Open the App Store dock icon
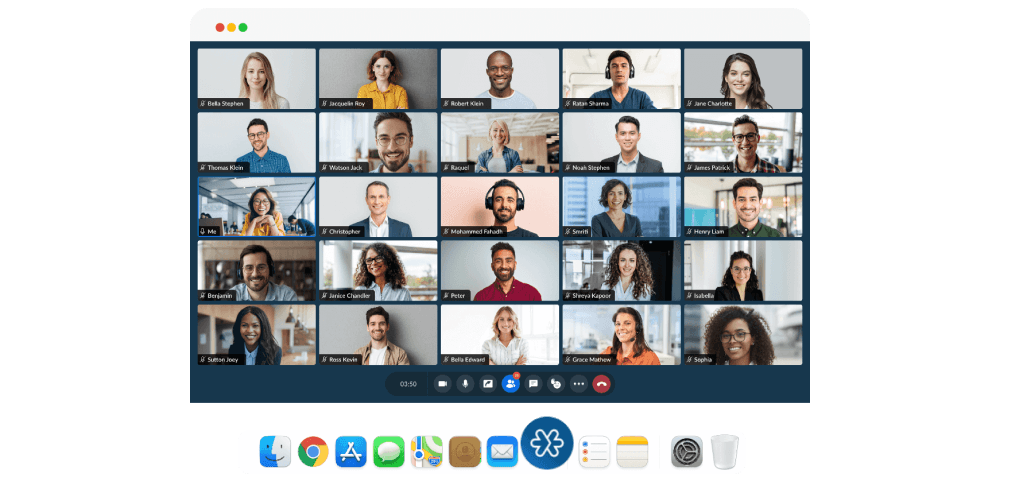1009x485 pixels. coord(351,452)
